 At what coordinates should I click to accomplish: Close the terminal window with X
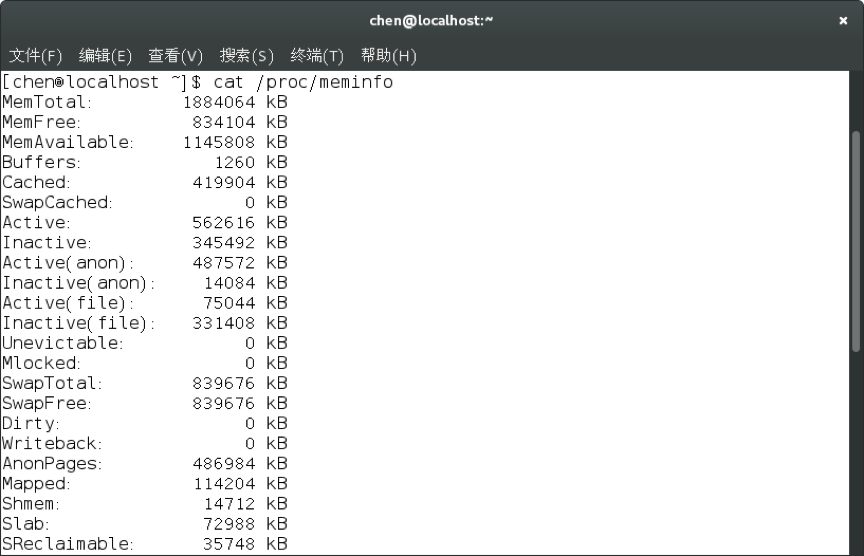tap(843, 20)
